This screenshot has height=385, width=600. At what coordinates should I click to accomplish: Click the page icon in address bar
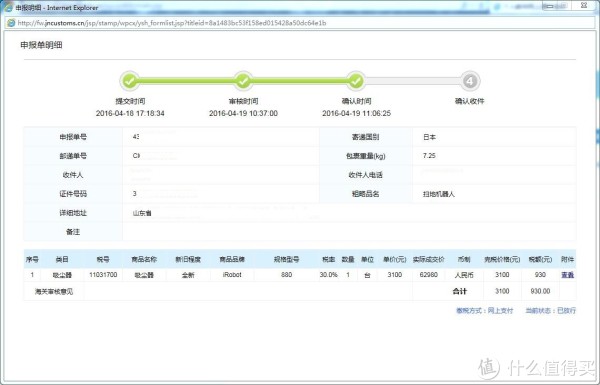(x=11, y=23)
